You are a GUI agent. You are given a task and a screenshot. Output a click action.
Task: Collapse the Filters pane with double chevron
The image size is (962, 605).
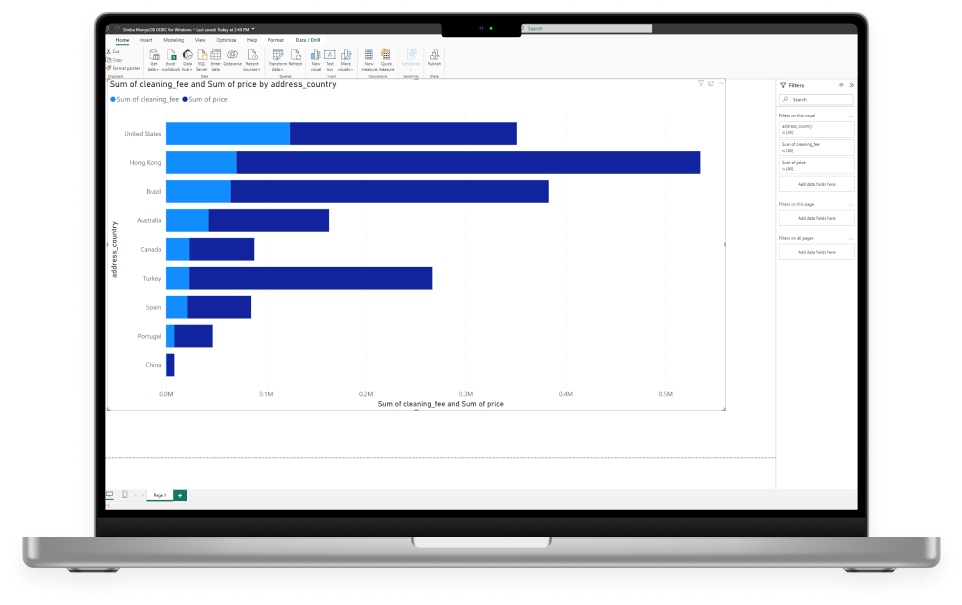851,85
